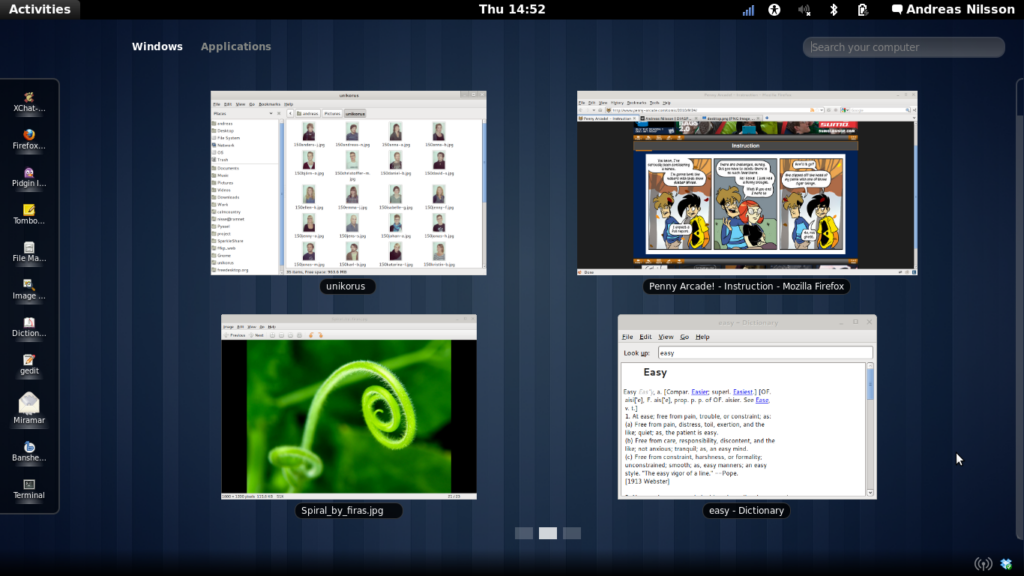Open the Go menu in the Dictionary window
Viewport: 1024px width, 576px height.
click(685, 337)
